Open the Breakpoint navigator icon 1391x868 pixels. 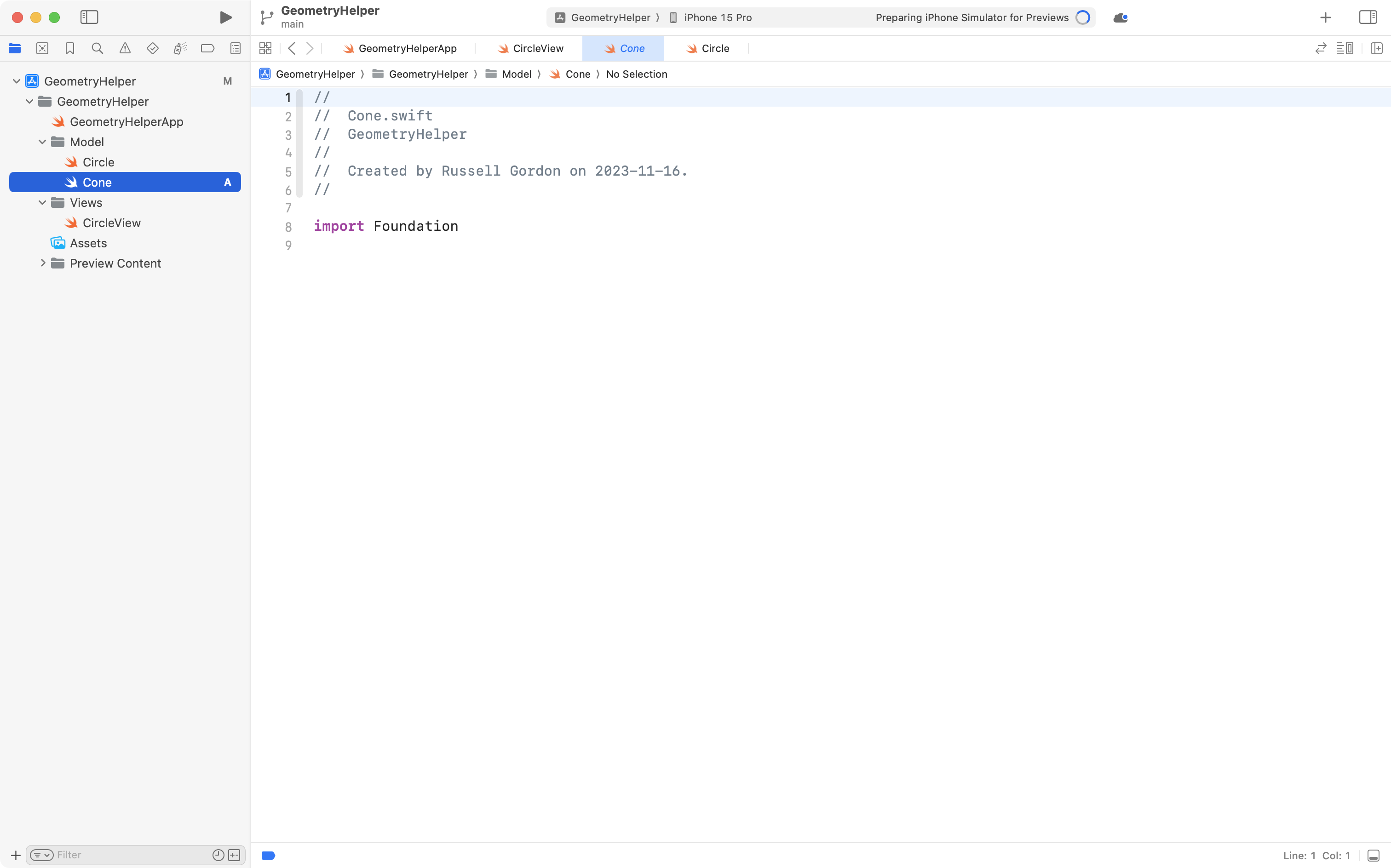click(207, 48)
